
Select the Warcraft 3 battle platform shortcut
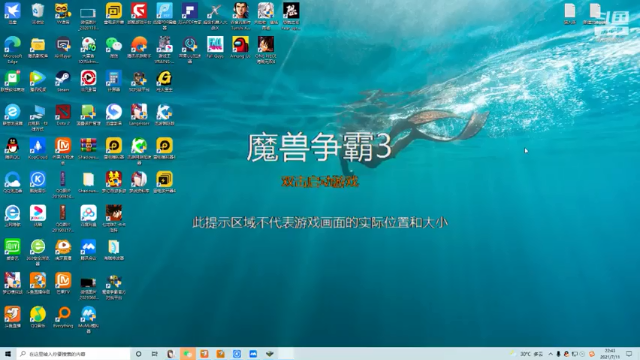[x=113, y=287]
